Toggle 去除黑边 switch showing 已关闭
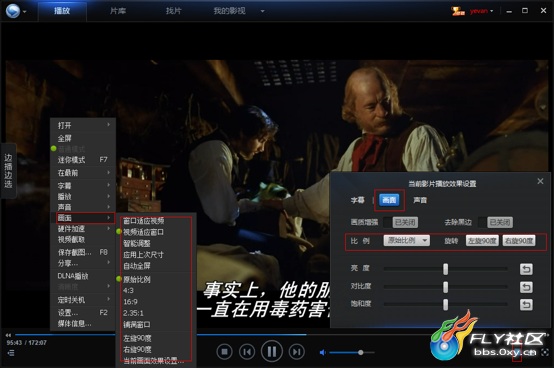 tap(495, 222)
